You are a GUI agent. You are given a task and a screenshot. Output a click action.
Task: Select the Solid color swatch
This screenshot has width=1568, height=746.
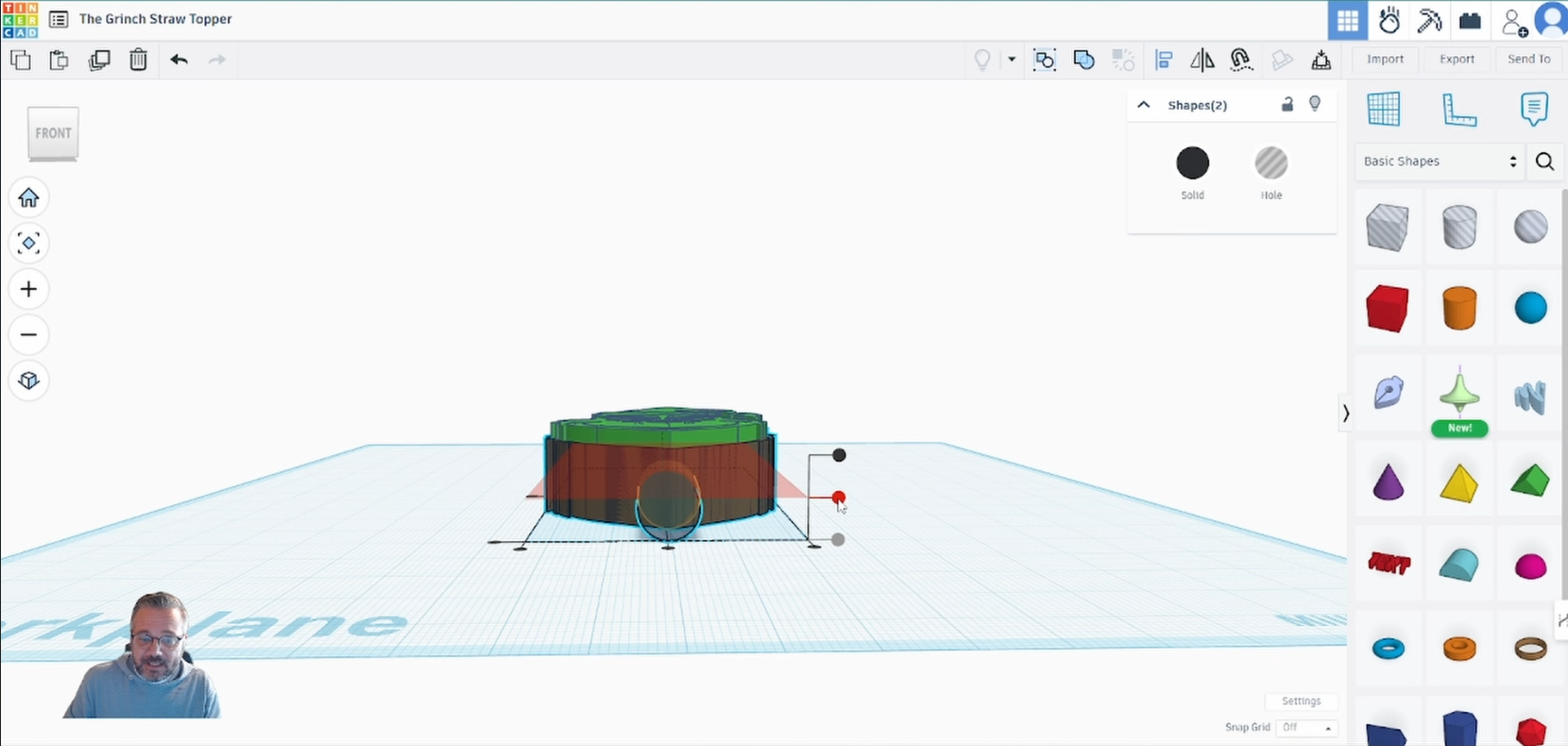[1192, 163]
